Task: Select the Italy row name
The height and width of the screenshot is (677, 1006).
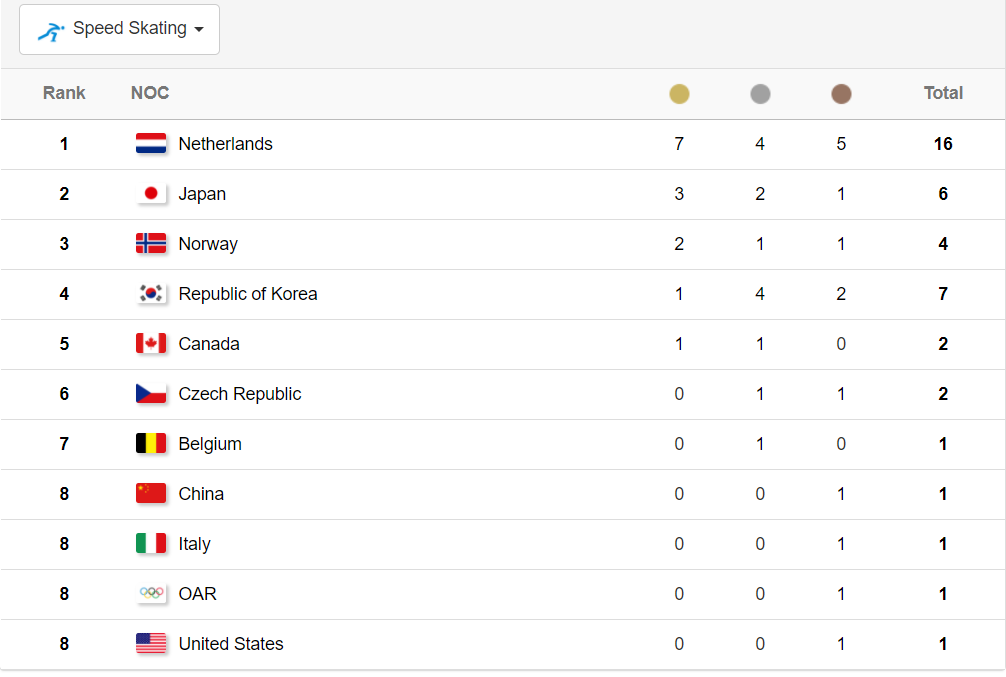Action: 194,544
